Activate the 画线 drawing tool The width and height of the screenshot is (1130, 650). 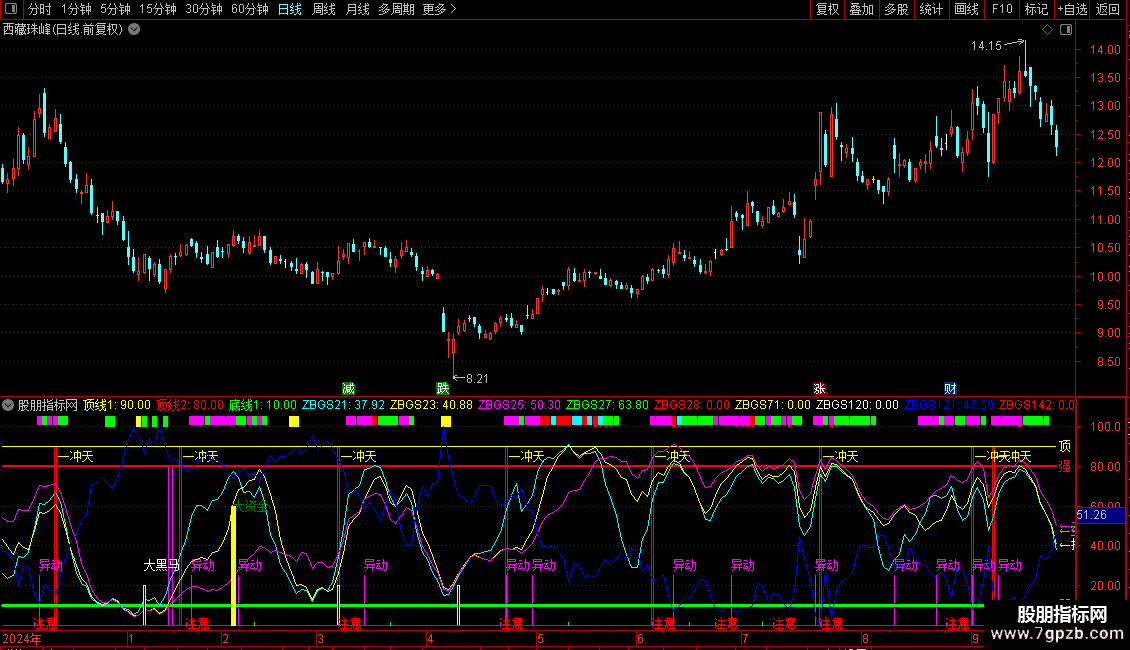966,9
